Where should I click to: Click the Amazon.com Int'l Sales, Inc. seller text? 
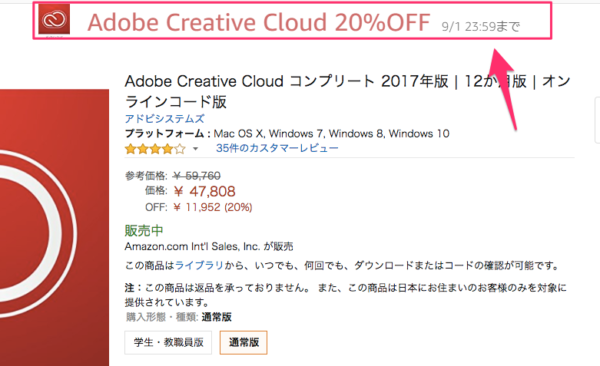192,246
